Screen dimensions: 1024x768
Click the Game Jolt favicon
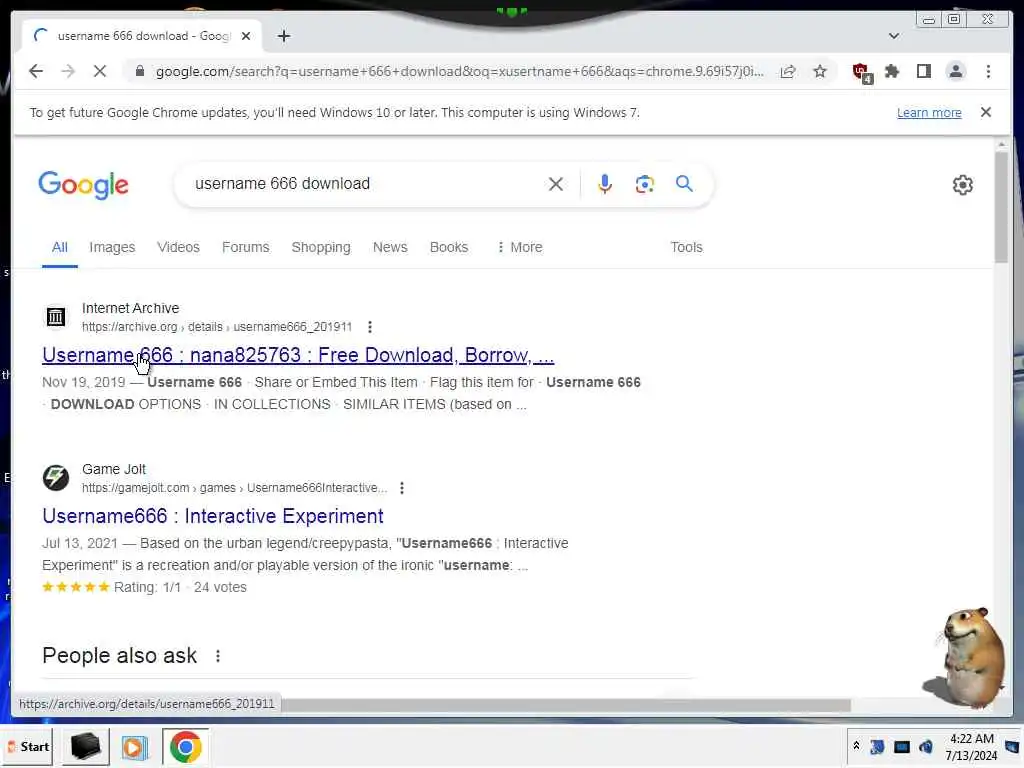pyautogui.click(x=56, y=478)
